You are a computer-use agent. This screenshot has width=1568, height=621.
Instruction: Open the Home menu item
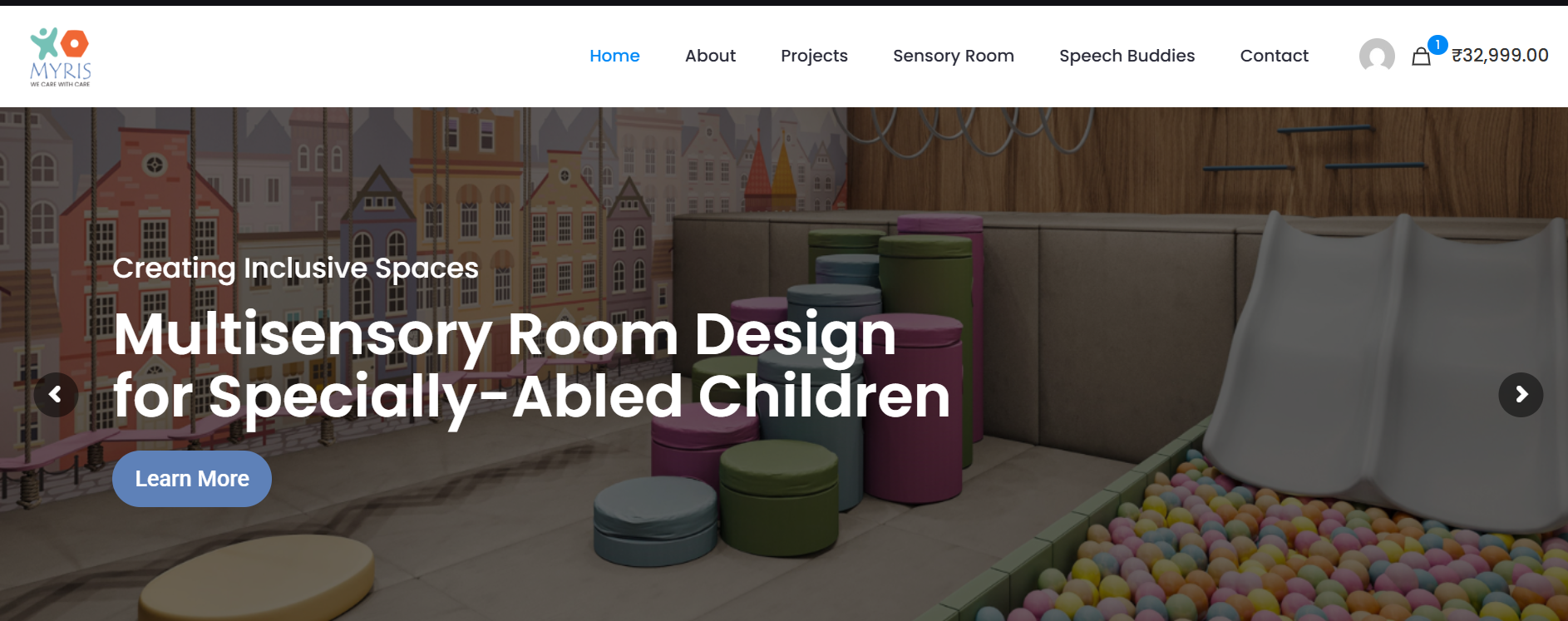614,56
